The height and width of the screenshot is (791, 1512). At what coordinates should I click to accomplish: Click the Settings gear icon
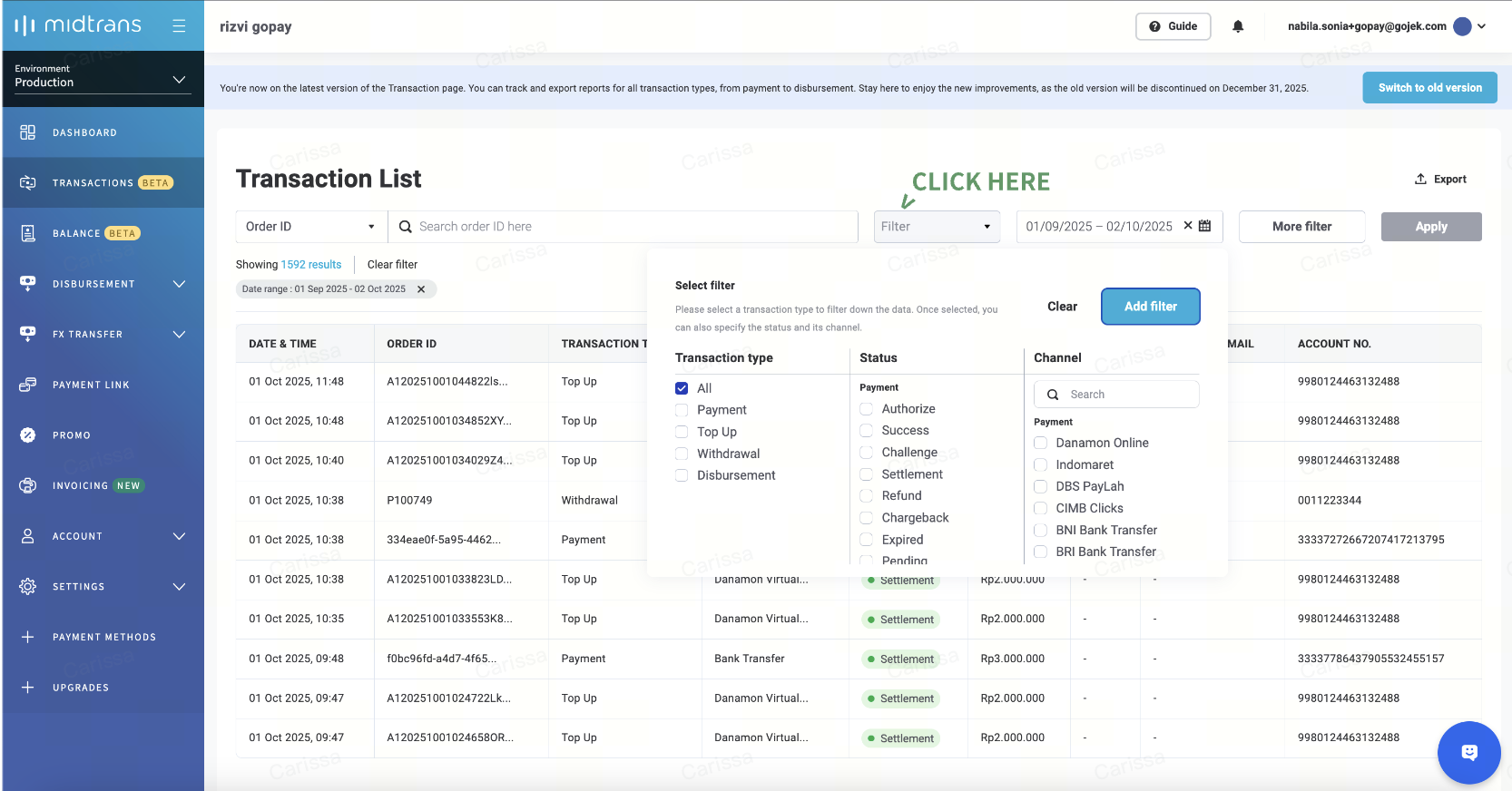coord(28,587)
